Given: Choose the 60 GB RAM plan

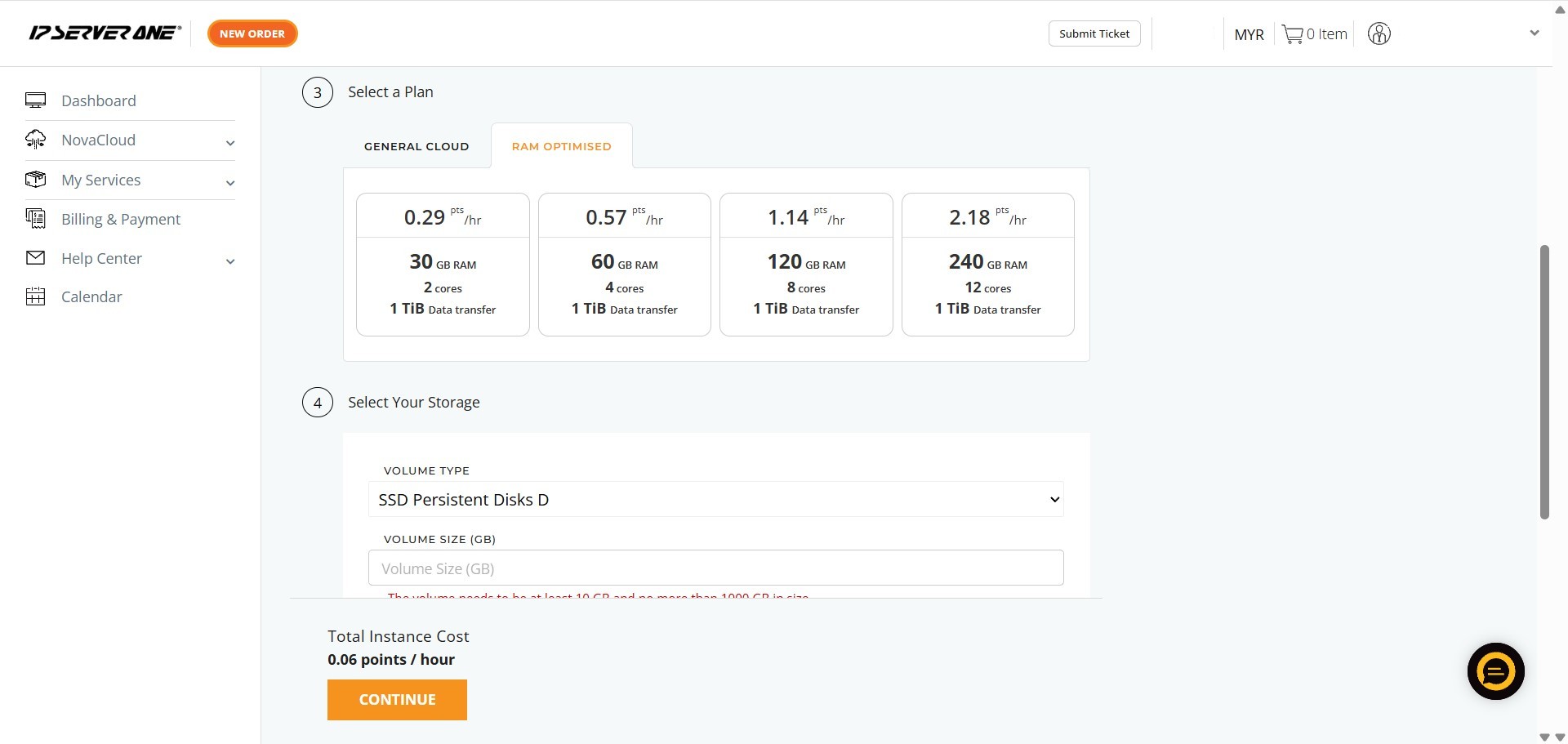Looking at the screenshot, I should [x=624, y=265].
